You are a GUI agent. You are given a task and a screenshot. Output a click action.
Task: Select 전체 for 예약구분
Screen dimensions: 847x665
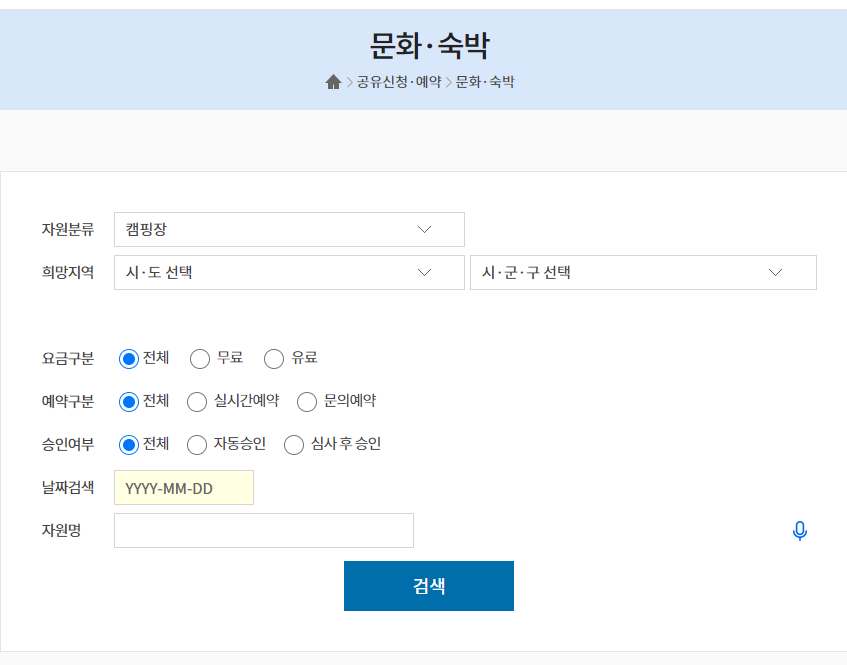pos(129,402)
